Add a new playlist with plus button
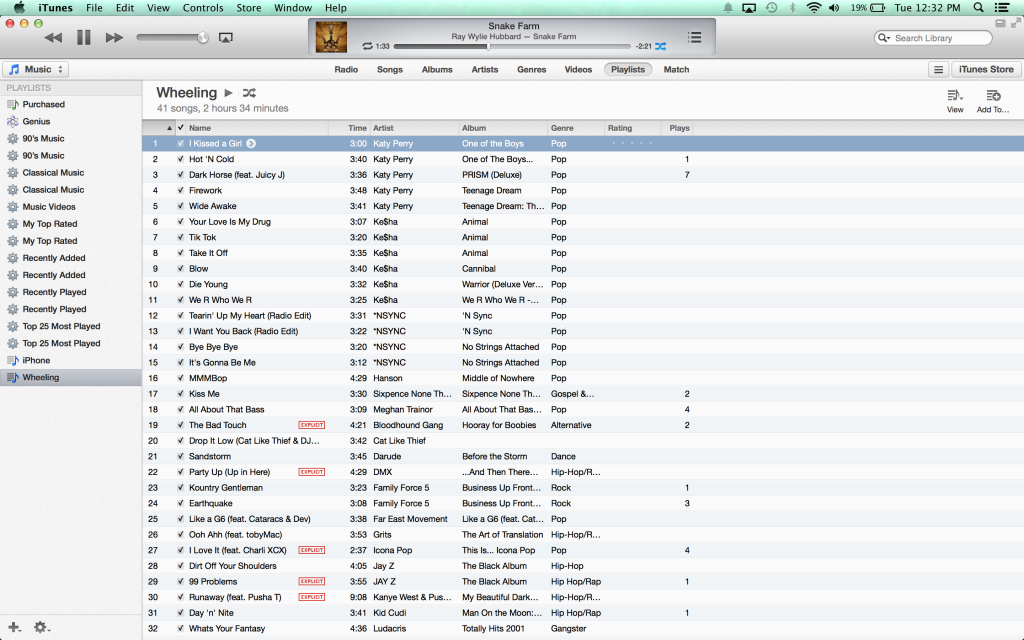1024x640 pixels. [x=14, y=627]
